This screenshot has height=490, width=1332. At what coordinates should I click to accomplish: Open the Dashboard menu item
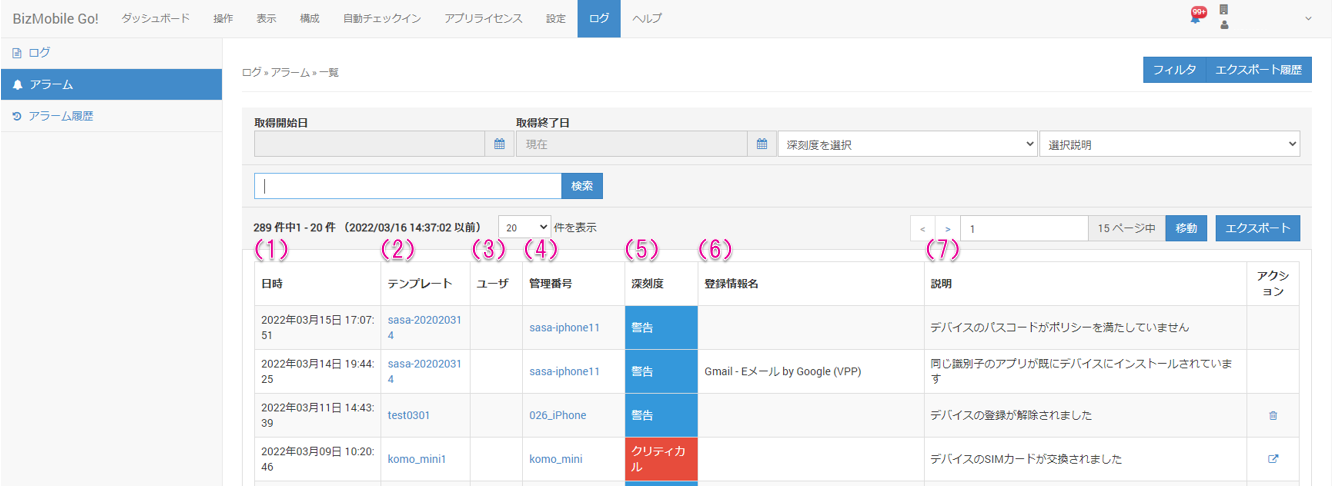[155, 18]
